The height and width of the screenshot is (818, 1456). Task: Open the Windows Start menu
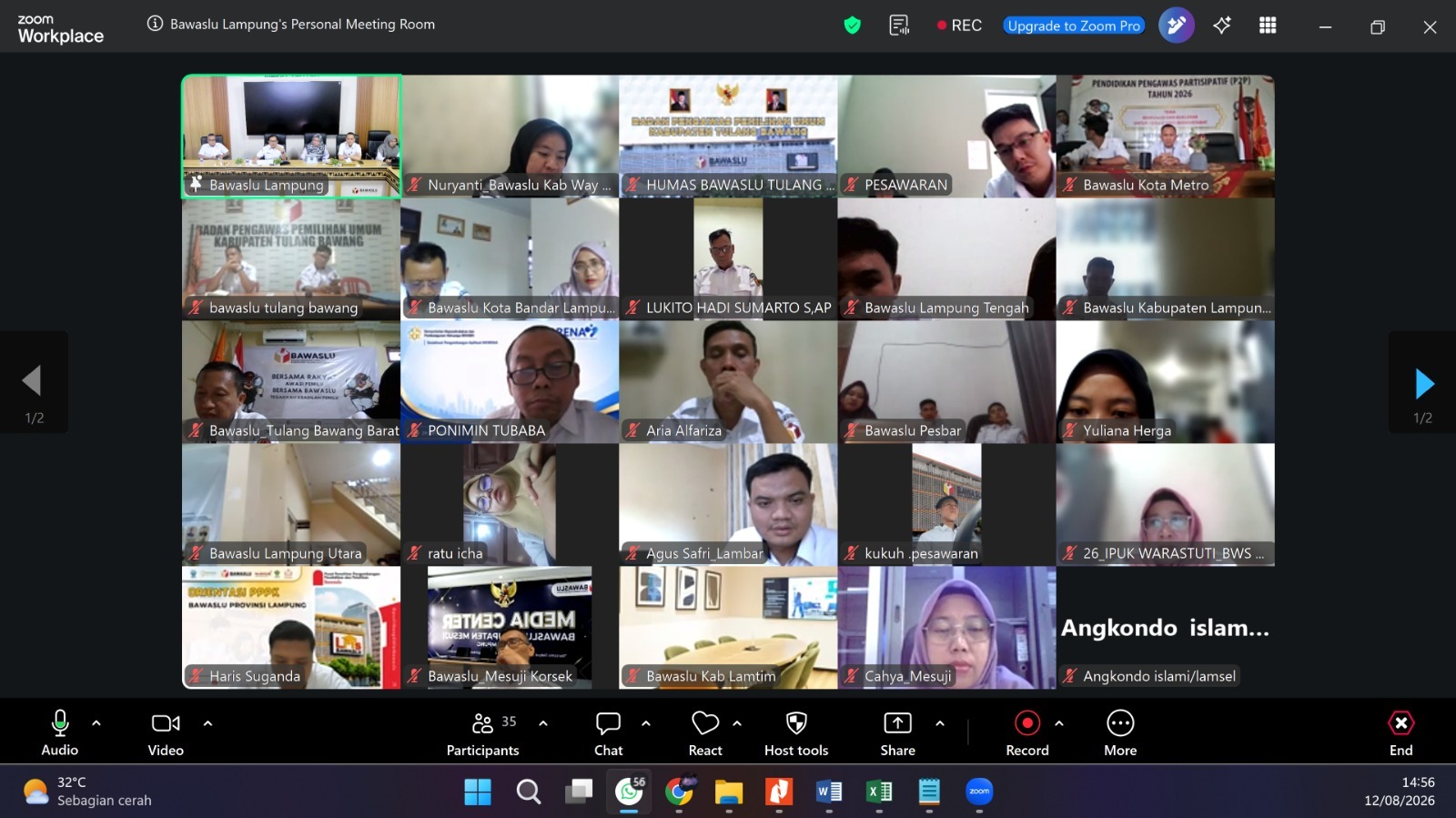(478, 792)
